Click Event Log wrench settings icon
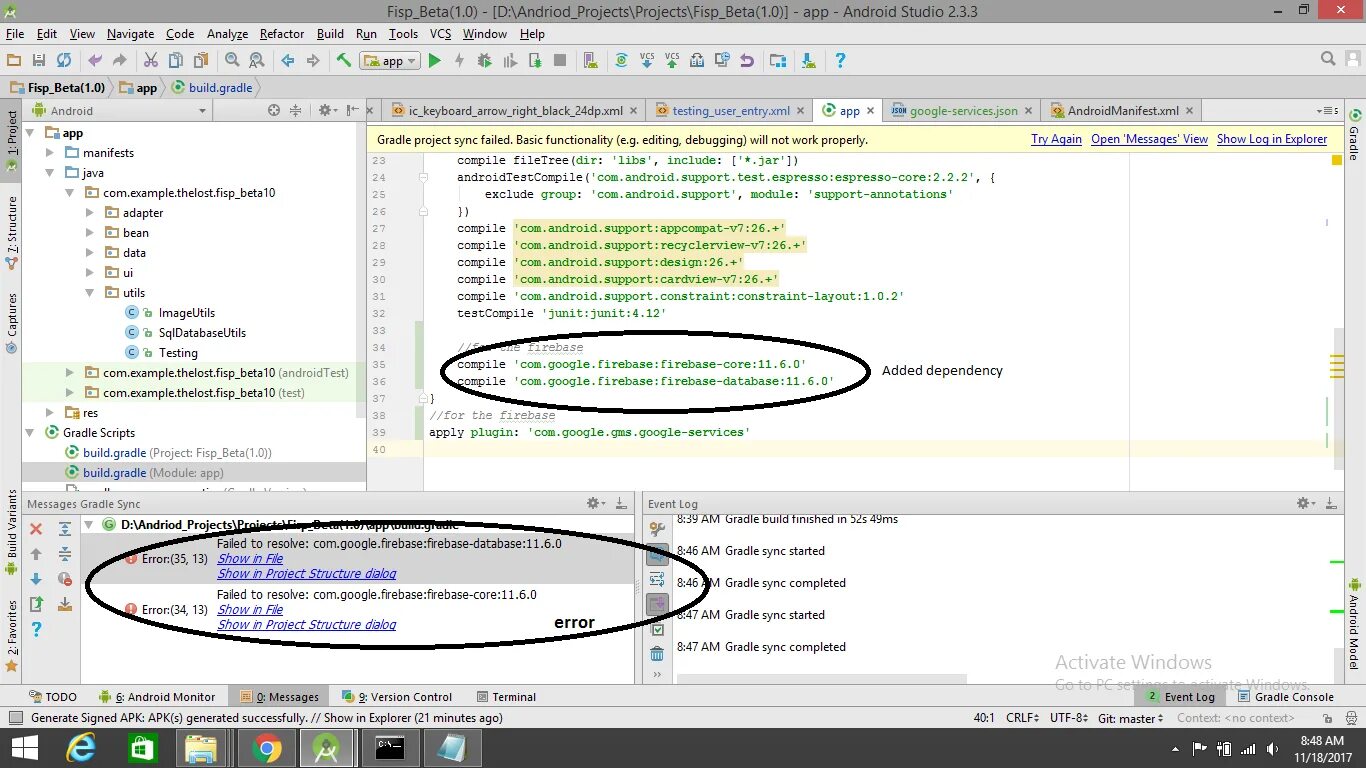 [x=657, y=529]
